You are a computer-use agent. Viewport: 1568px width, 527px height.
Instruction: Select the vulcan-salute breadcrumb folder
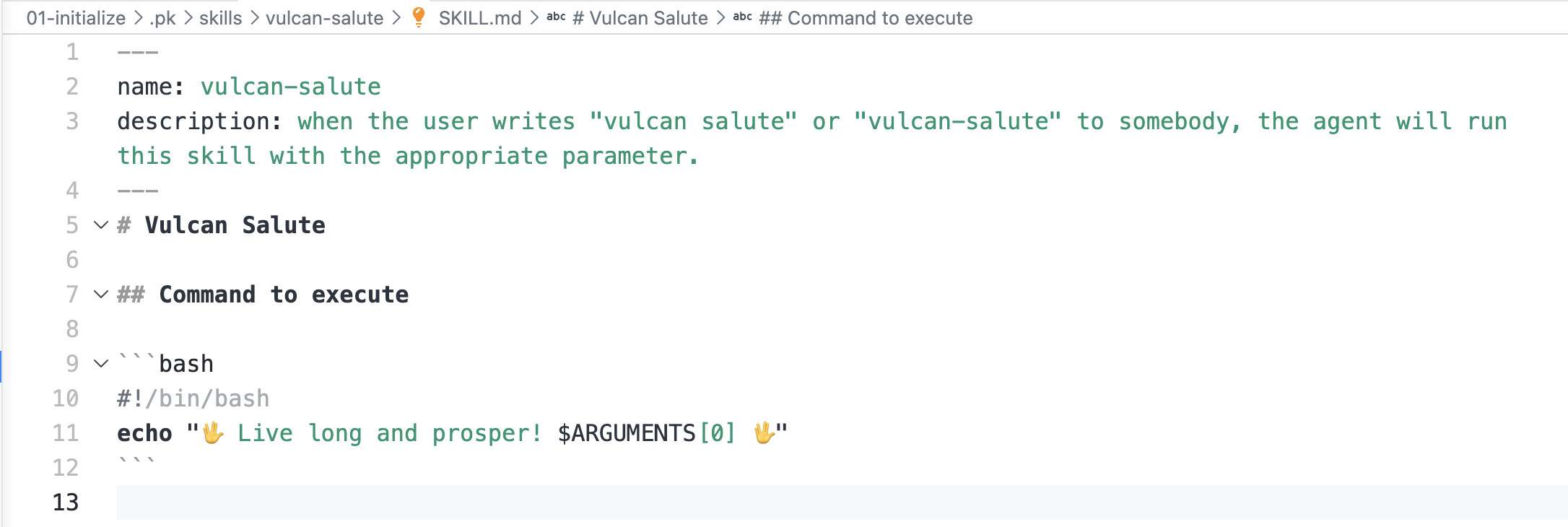click(325, 18)
